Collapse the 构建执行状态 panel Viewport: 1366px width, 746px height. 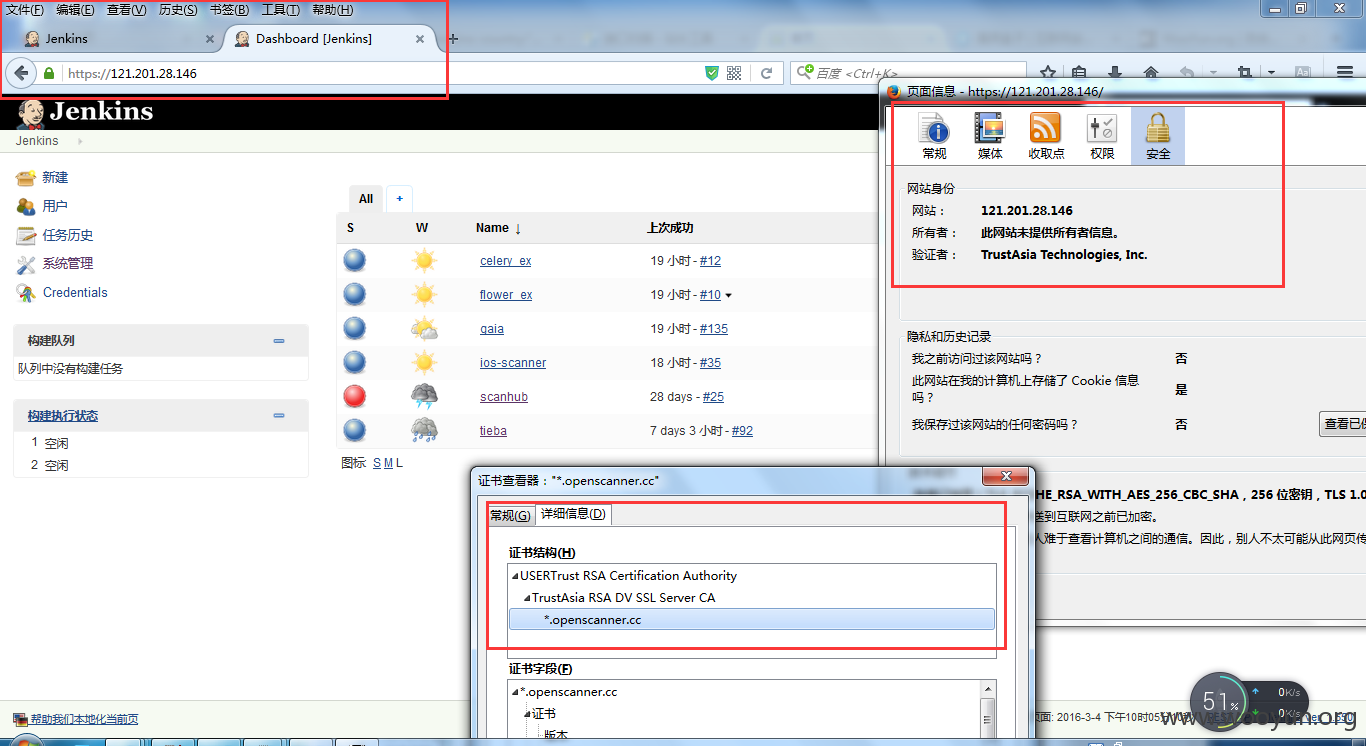click(279, 416)
